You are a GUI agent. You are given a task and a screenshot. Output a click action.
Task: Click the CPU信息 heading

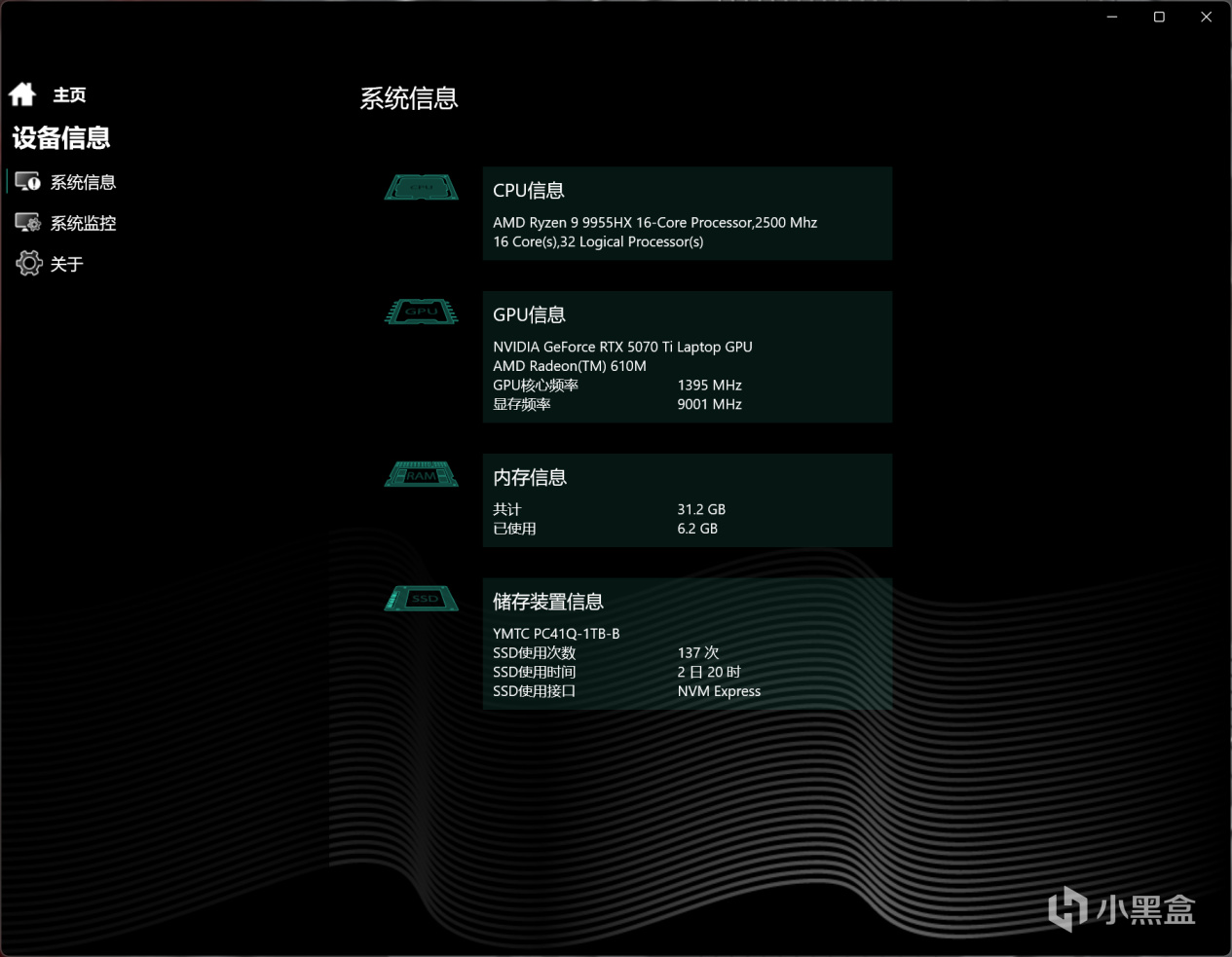529,191
